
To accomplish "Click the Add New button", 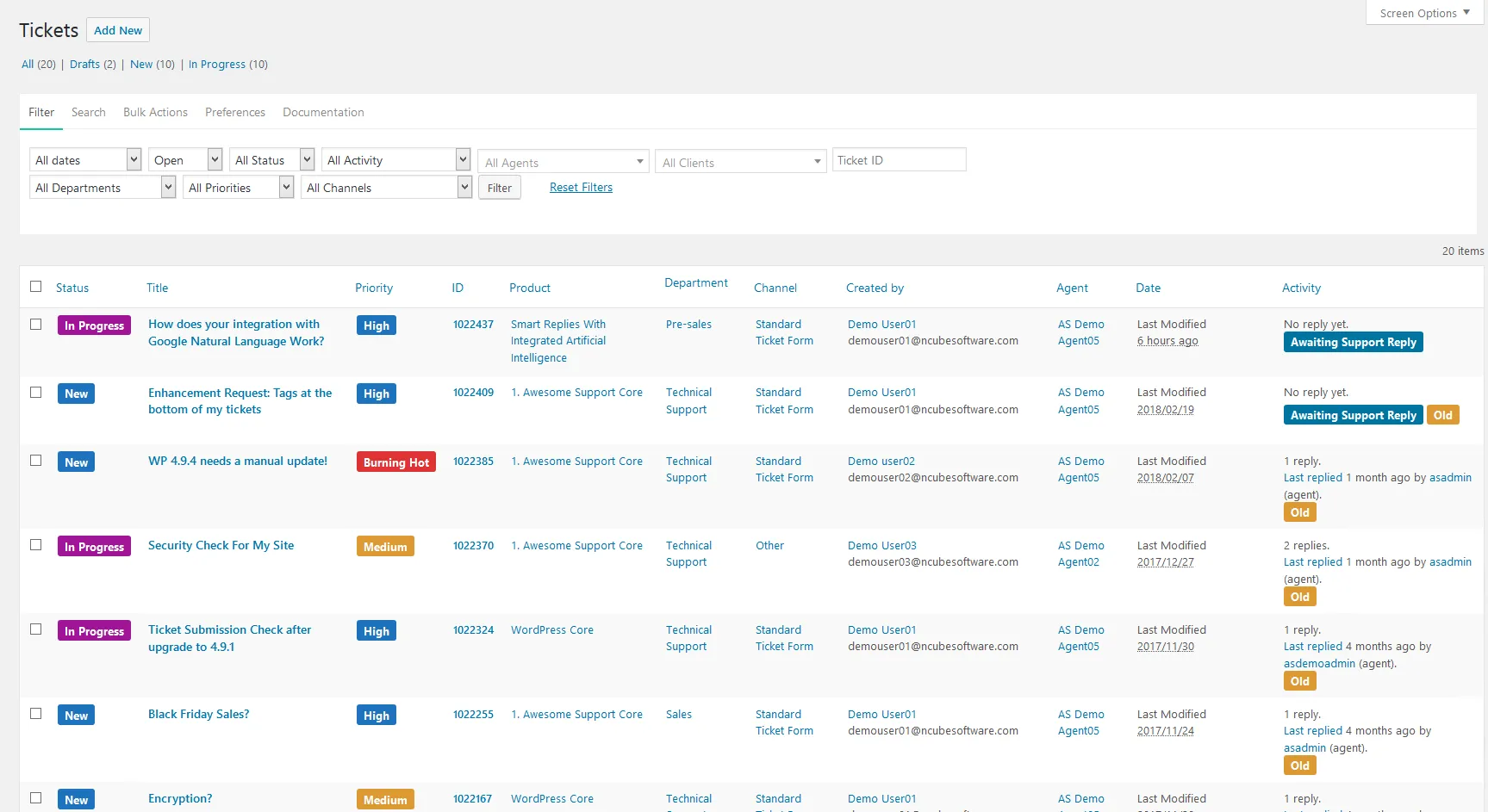I will click(x=118, y=30).
